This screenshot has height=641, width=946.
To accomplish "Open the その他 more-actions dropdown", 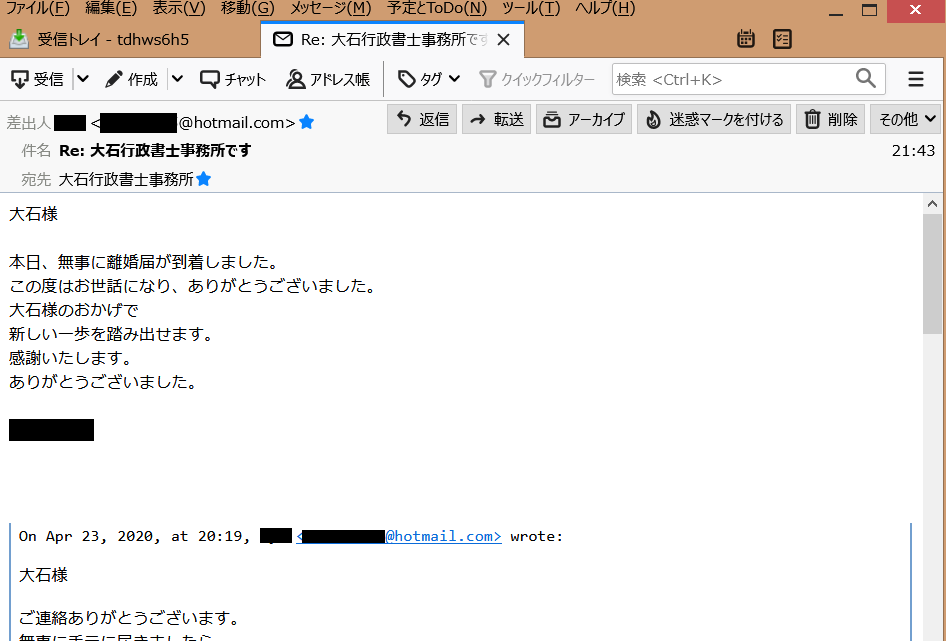I will (906, 120).
